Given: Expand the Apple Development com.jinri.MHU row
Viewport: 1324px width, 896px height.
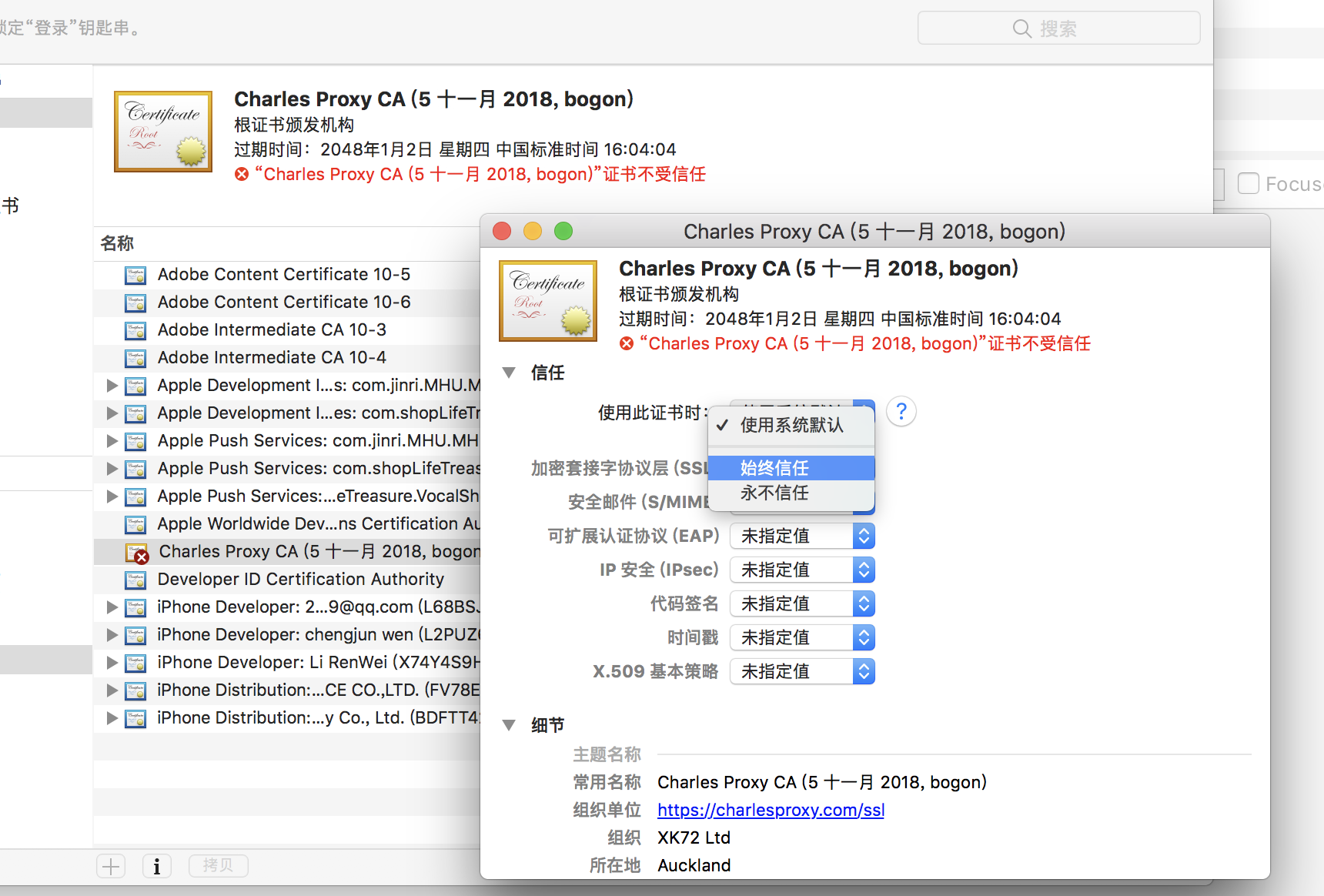Looking at the screenshot, I should pos(112,385).
